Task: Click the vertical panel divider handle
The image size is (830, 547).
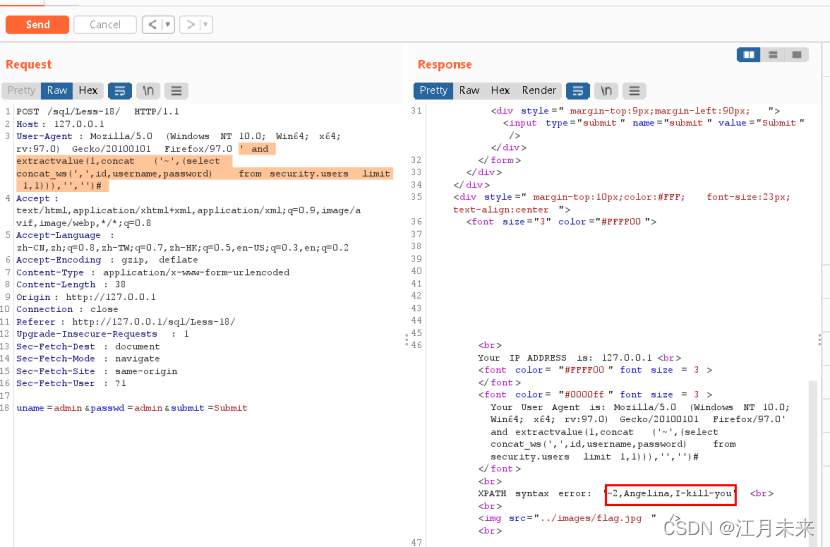Action: point(407,339)
